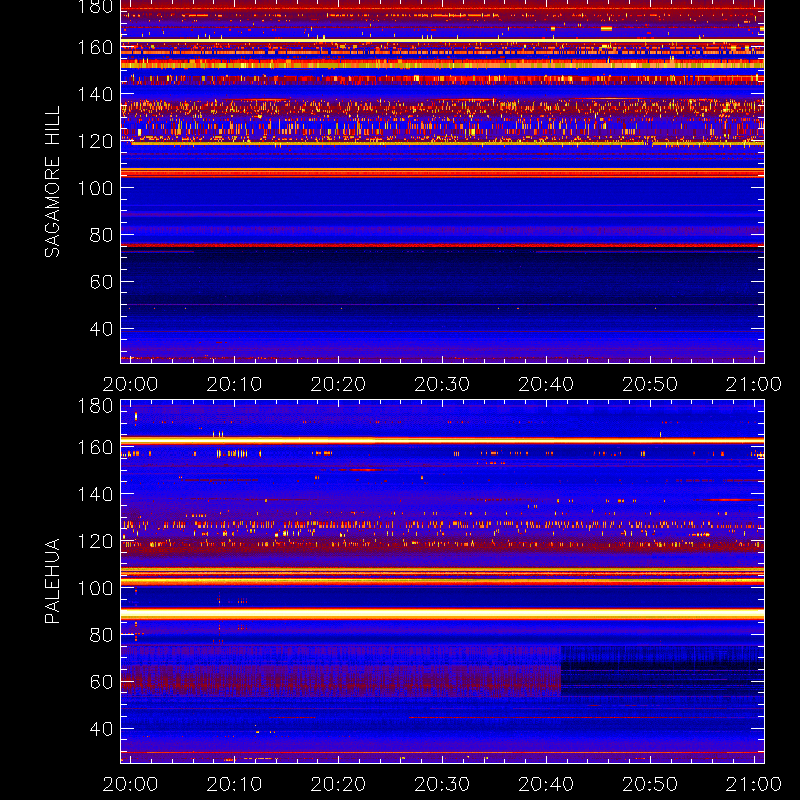Screen dimensions: 800x800
Task: Choose the 160 frequency label on Palehua plot
Action: (95, 447)
